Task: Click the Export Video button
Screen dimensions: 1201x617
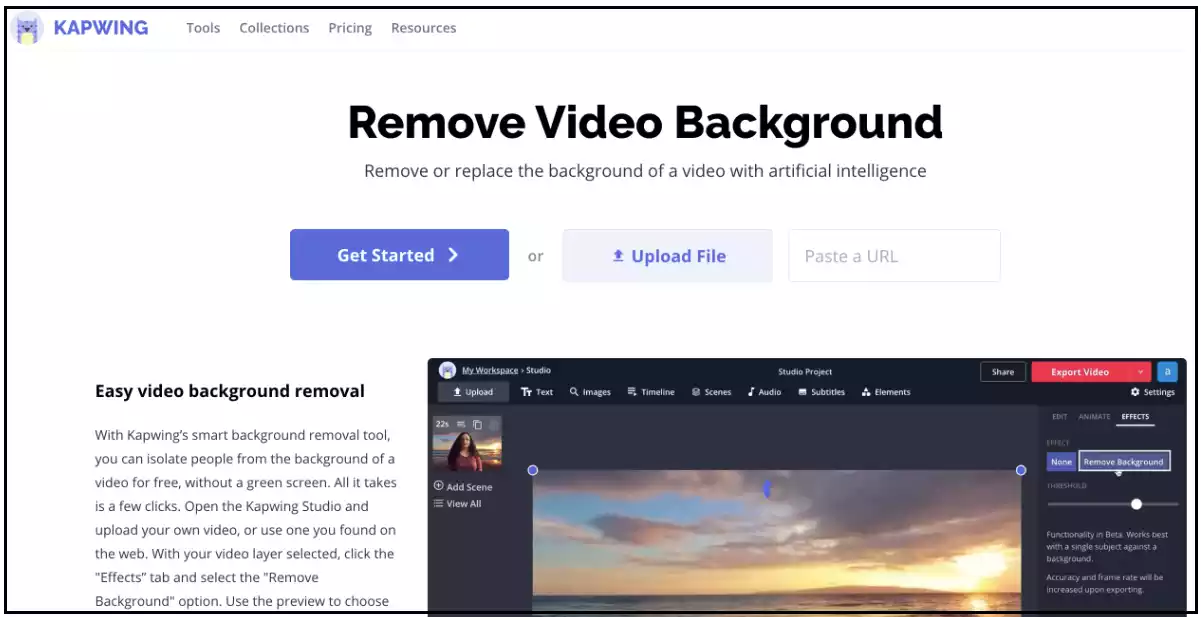Action: [x=1080, y=372]
